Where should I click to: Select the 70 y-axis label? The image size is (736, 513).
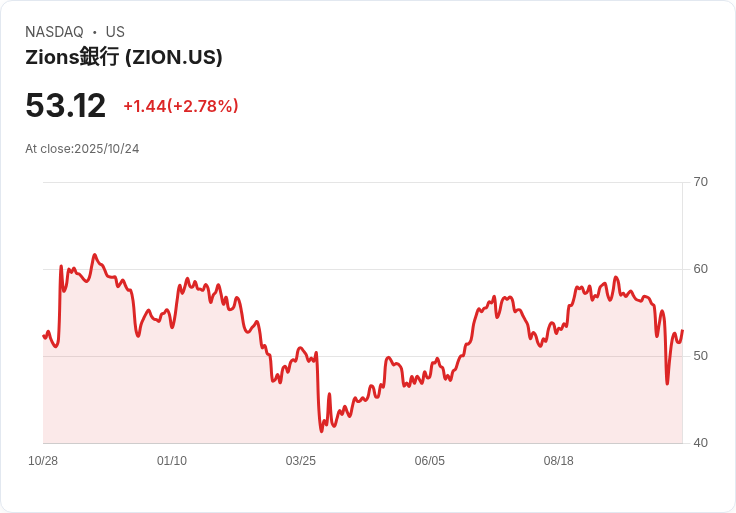point(700,182)
